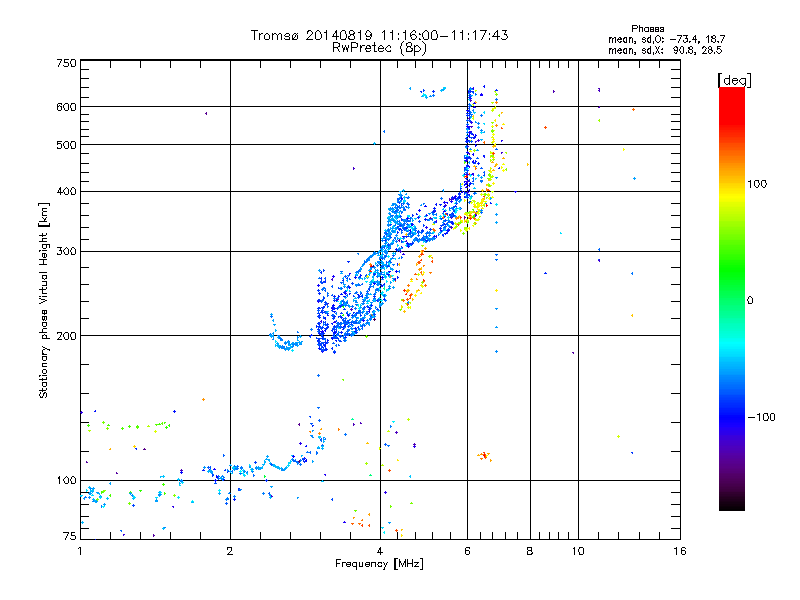Viewport: 800px width, 600px height.
Task: Click the Phases statistics header text
Action: click(647, 29)
